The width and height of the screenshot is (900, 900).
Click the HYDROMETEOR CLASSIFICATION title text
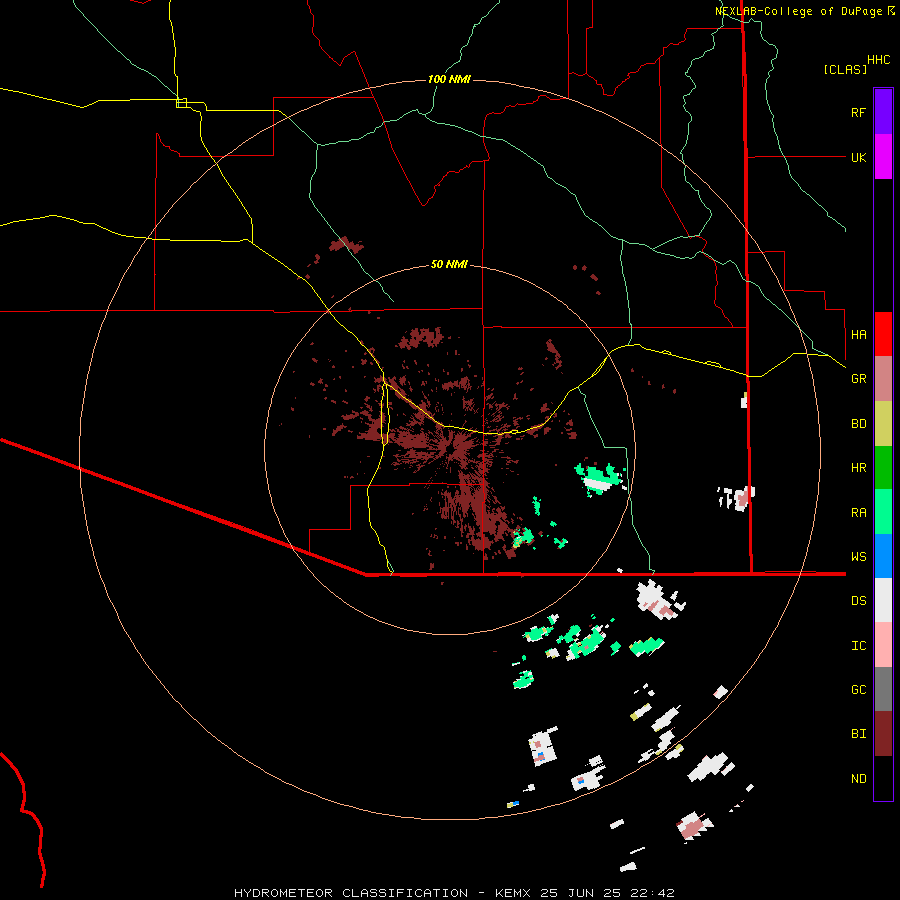(x=351, y=893)
